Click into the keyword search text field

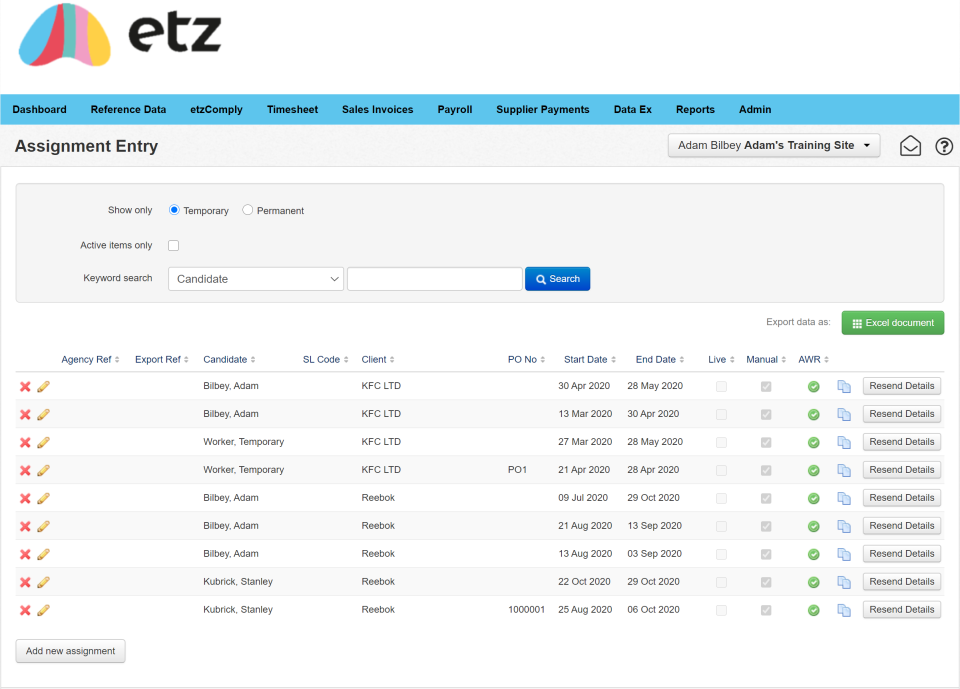coord(435,279)
